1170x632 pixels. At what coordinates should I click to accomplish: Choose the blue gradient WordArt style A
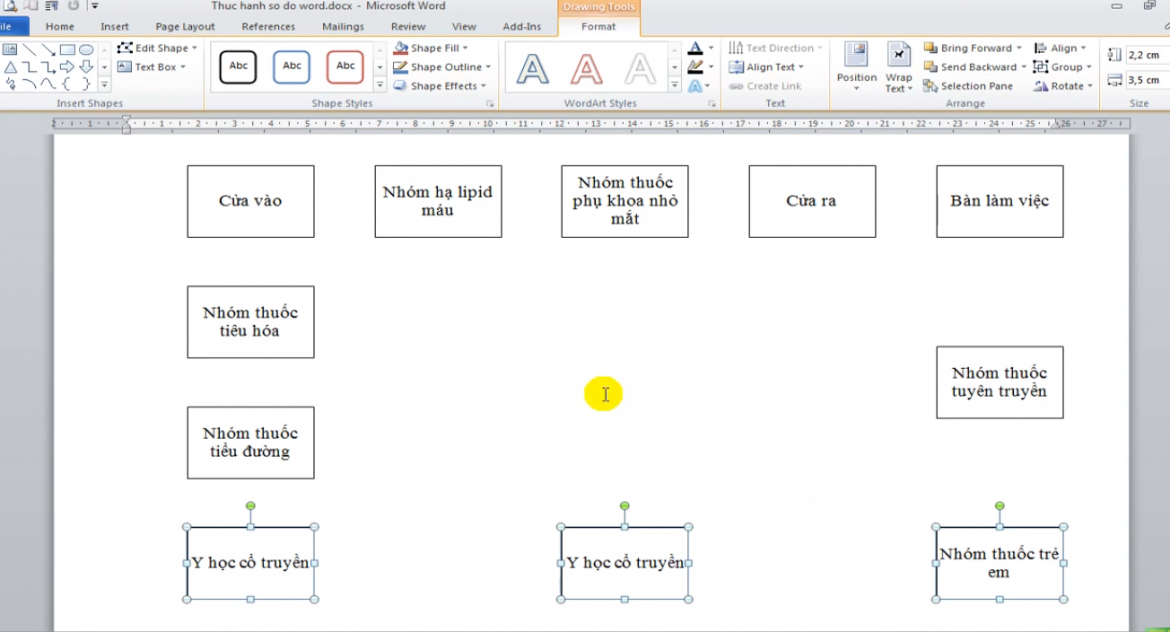tap(533, 68)
